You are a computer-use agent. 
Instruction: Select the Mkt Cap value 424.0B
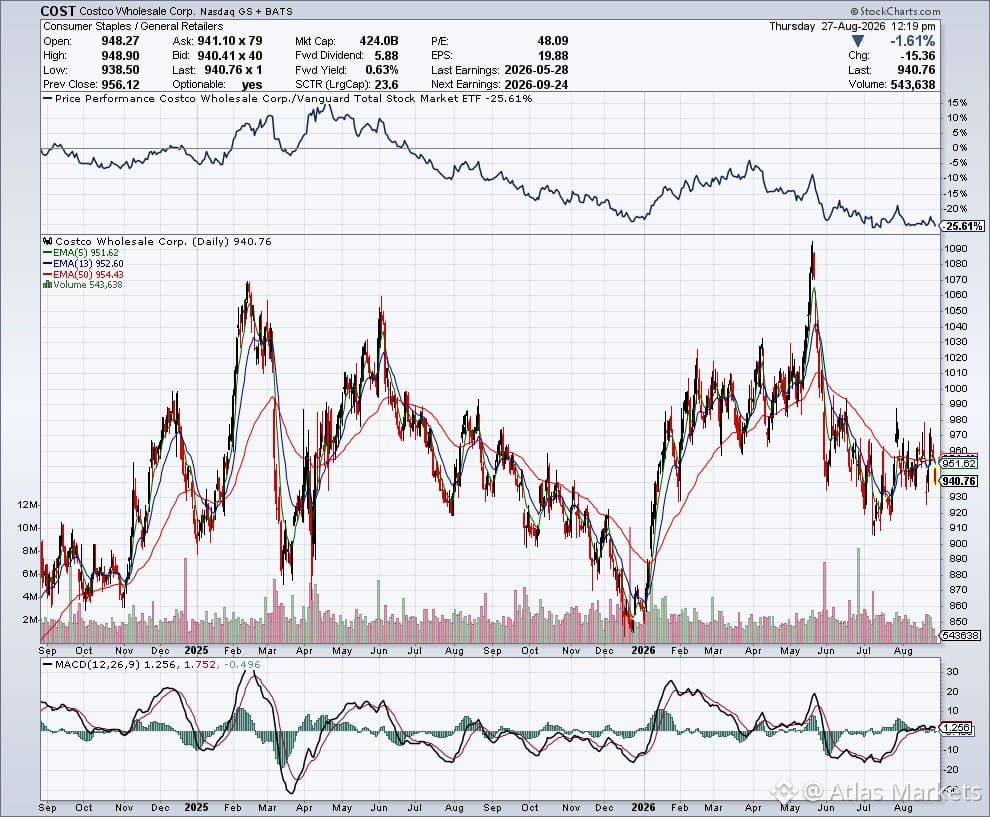379,41
